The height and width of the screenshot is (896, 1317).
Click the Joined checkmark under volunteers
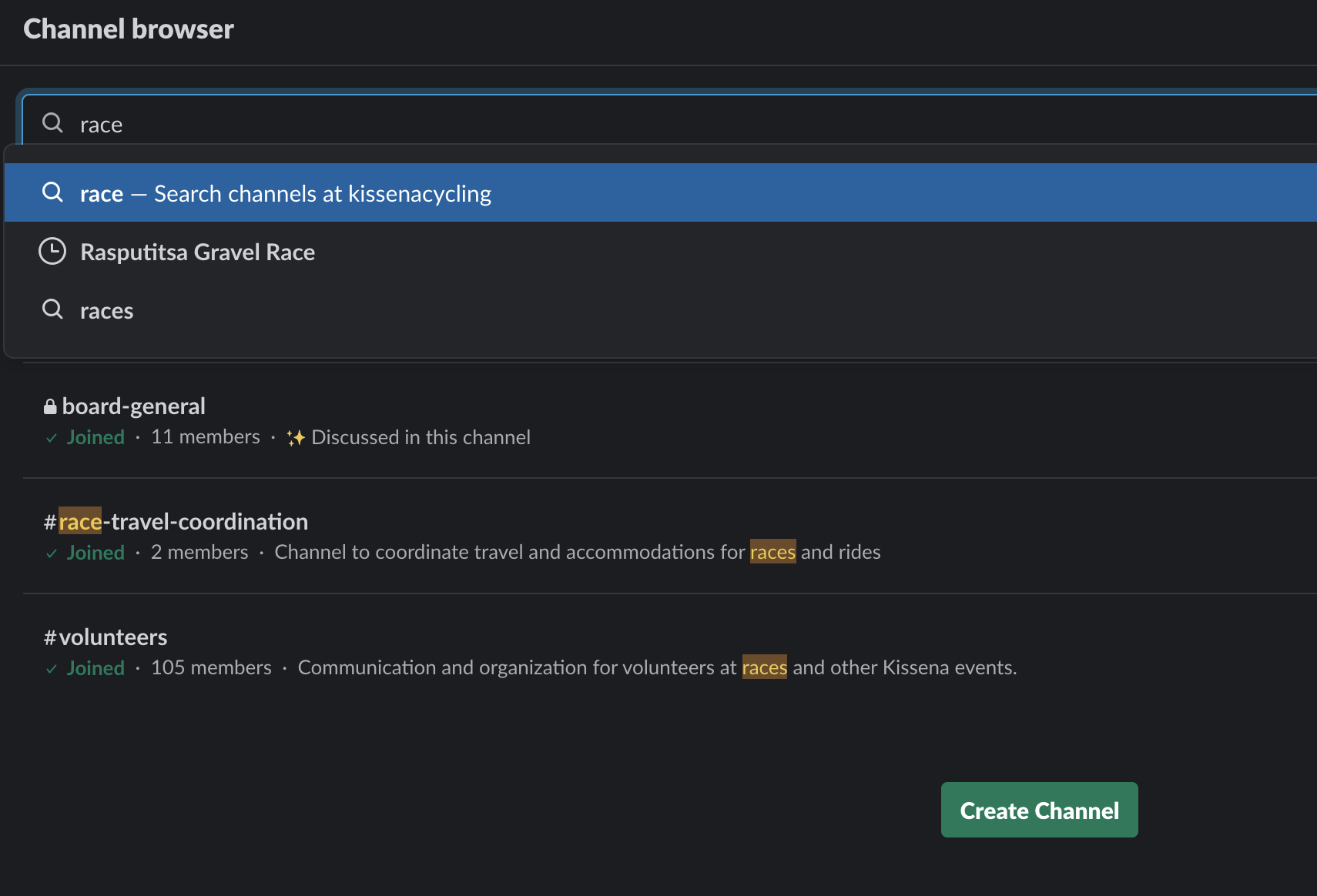pos(52,669)
